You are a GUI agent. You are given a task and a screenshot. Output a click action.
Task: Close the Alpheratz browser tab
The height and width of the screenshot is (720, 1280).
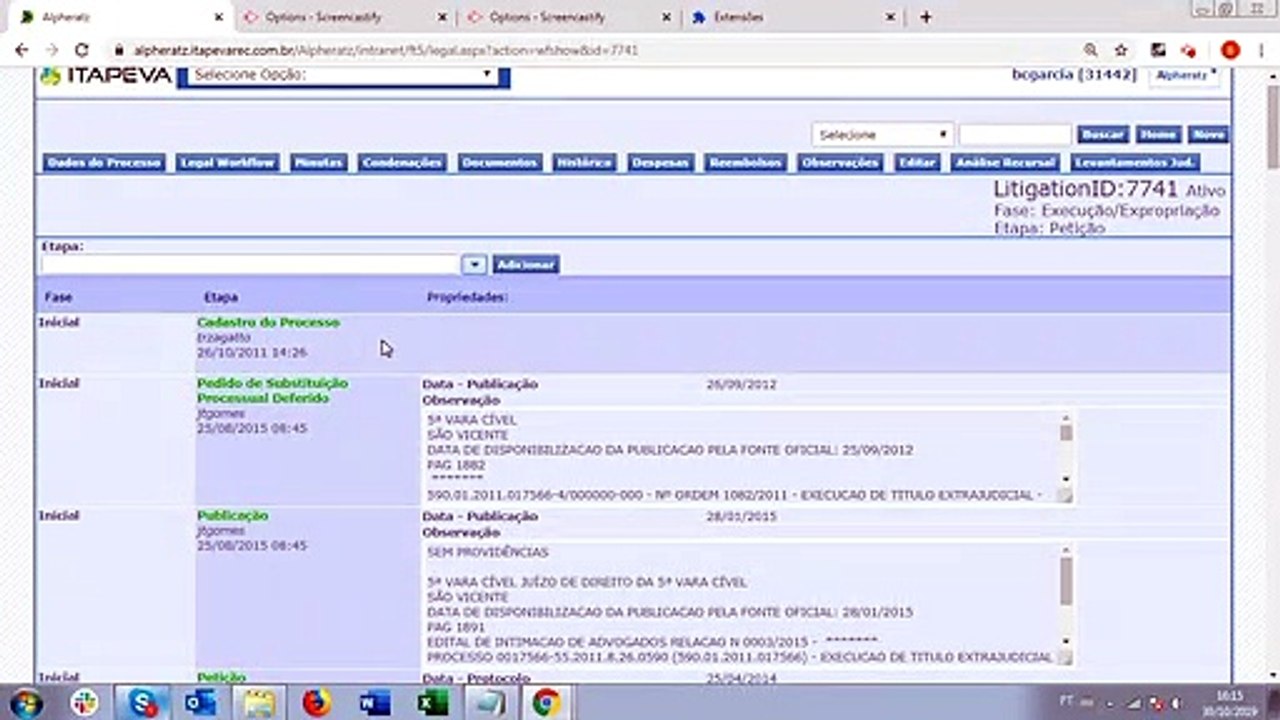pos(219,18)
